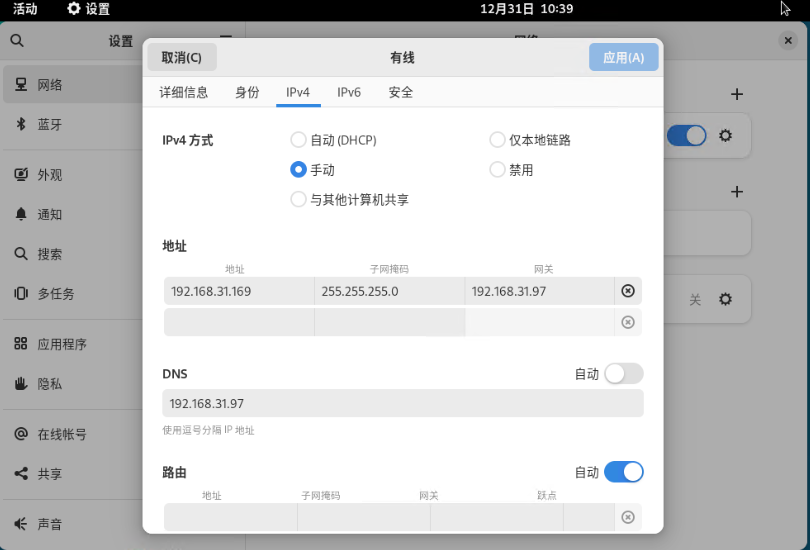Click the 设置 app menu in top bar
This screenshot has height=550, width=810.
tap(89, 9)
